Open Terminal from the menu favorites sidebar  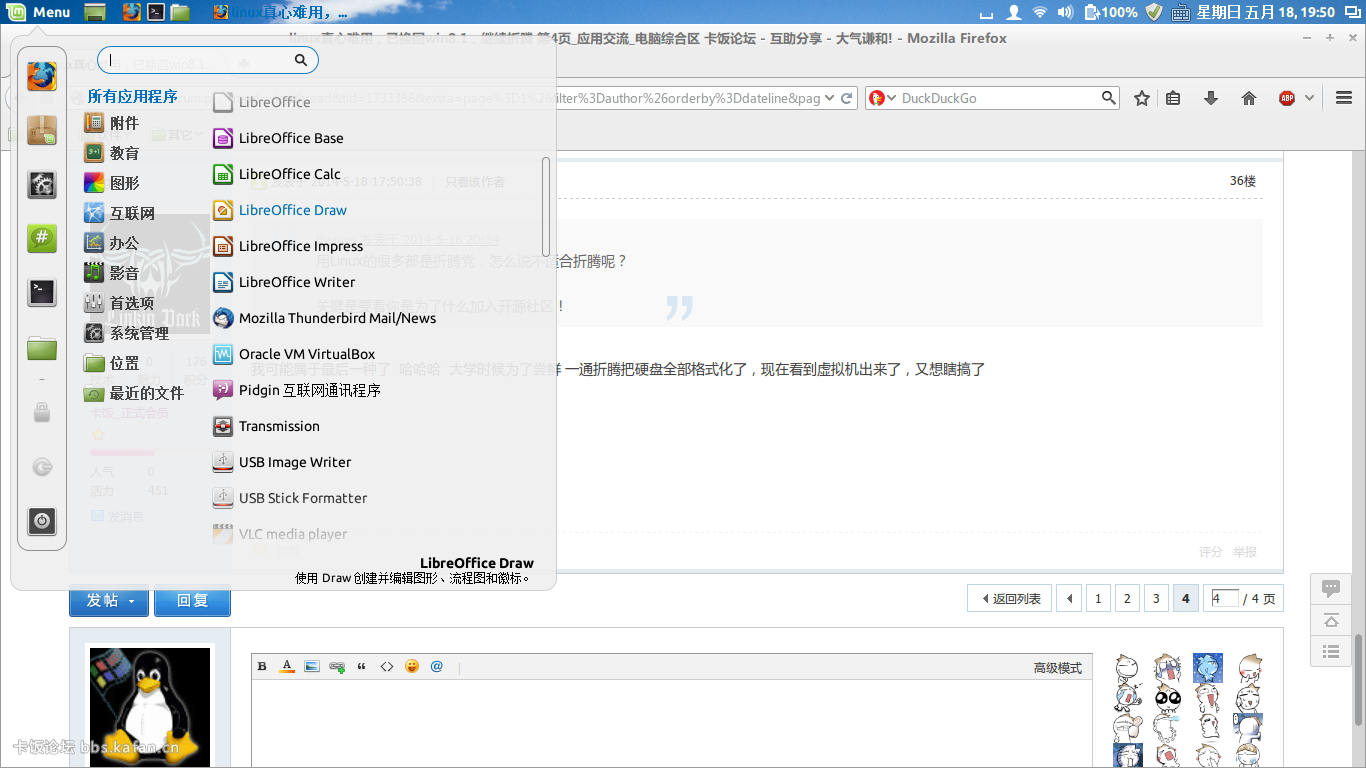[41, 292]
